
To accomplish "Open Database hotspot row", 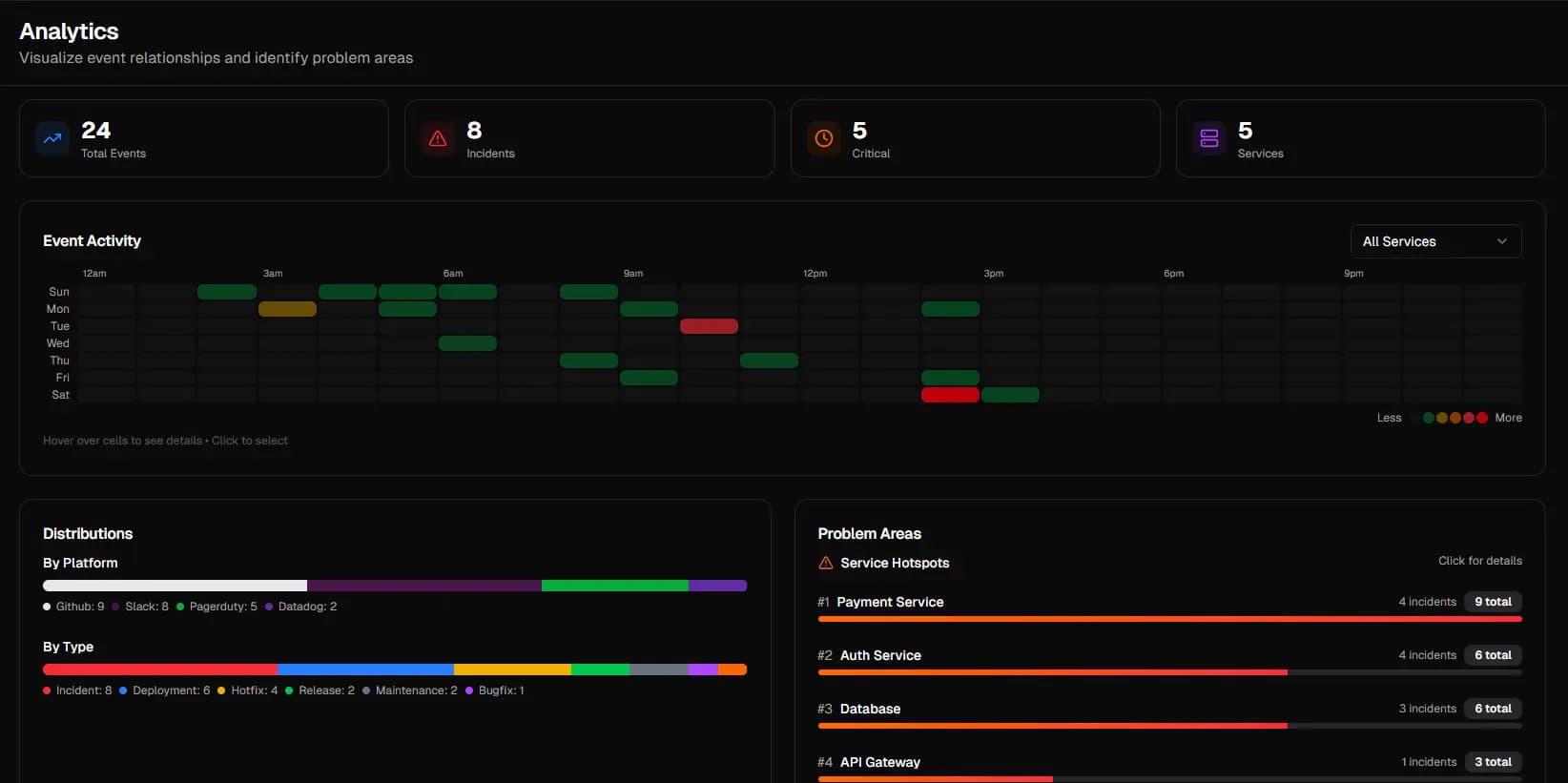I will 1169,713.
